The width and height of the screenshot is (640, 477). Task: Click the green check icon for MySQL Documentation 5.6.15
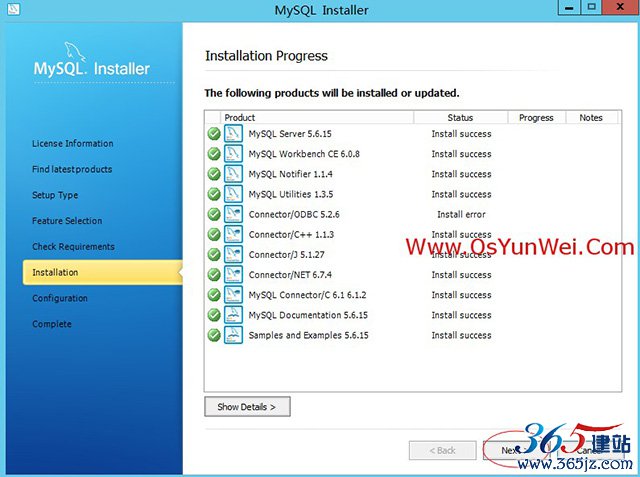(x=214, y=315)
